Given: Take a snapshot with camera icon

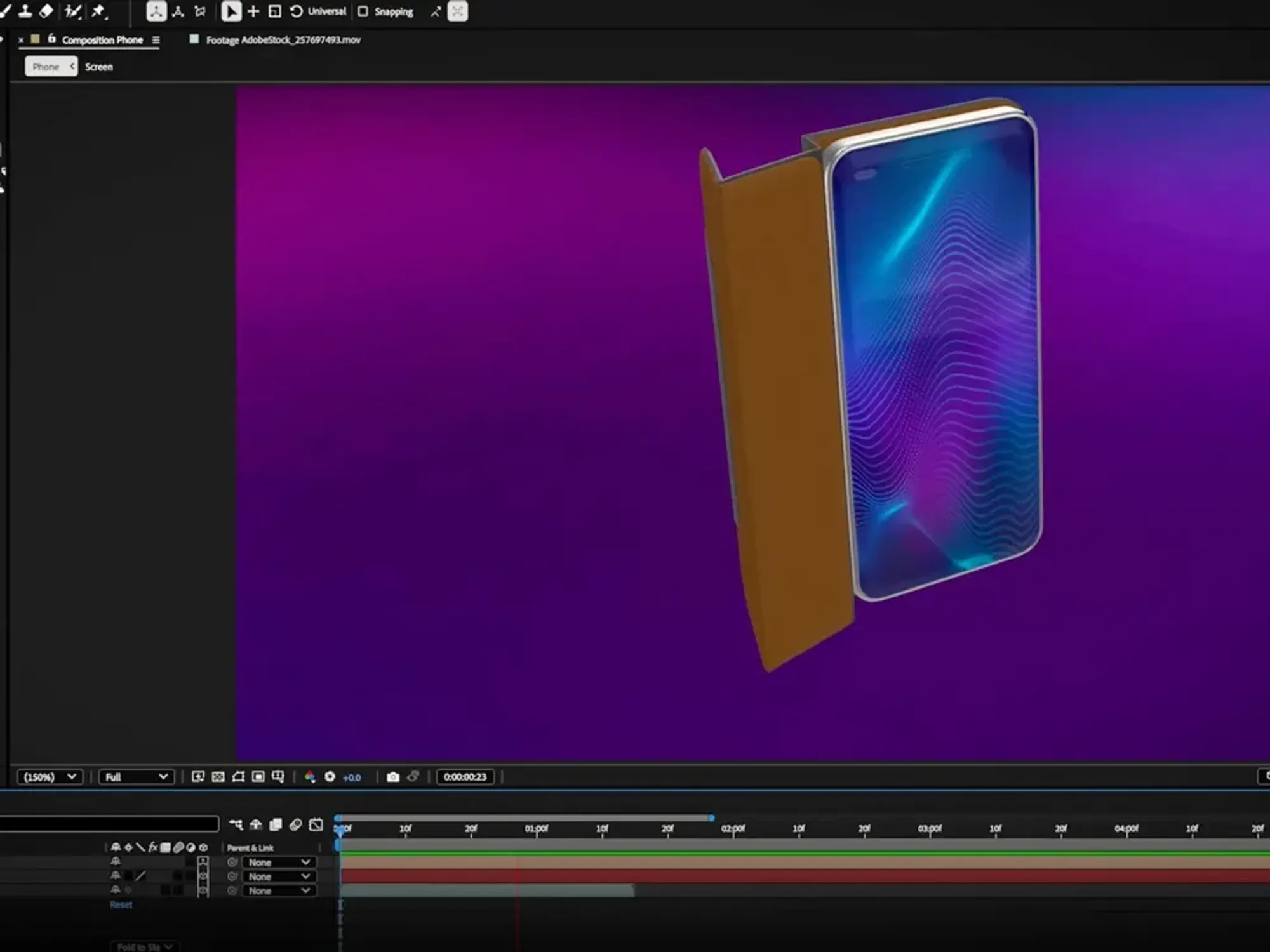Looking at the screenshot, I should [x=393, y=777].
